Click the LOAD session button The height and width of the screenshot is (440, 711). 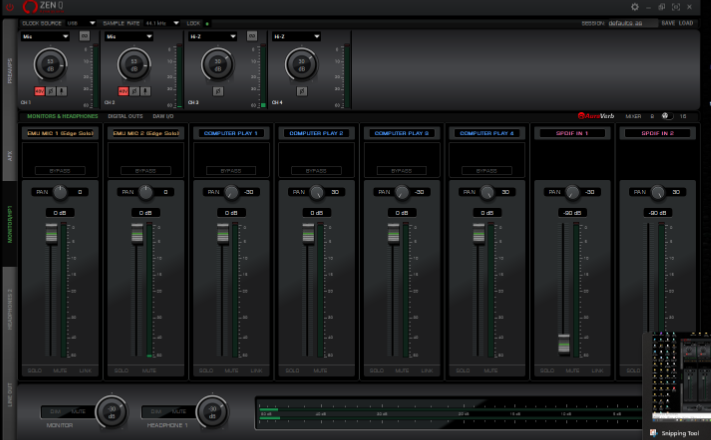point(686,23)
